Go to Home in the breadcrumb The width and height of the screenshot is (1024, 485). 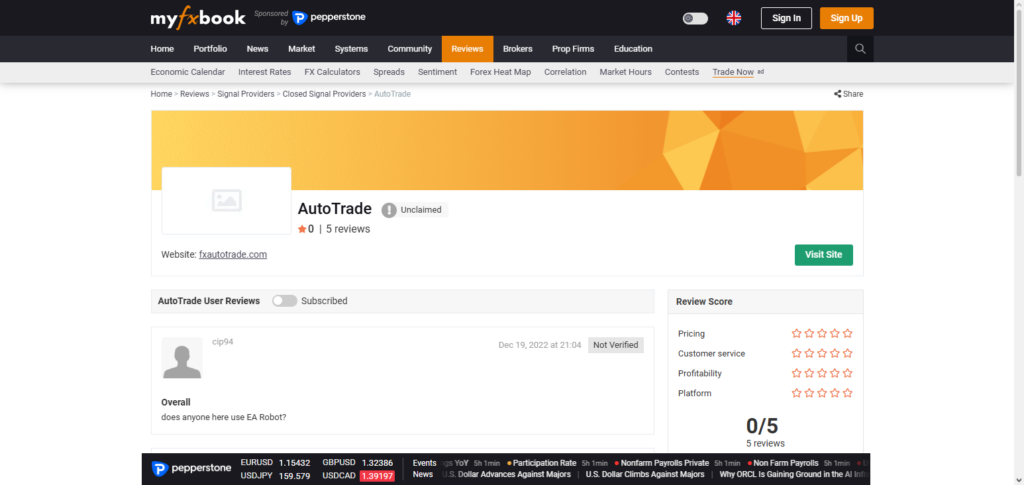(x=161, y=94)
